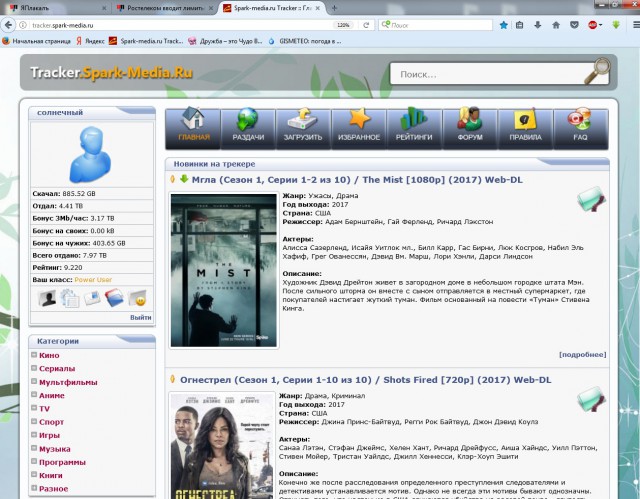The image size is (640, 499).
Task: Open Начальная страница bookmark
Action: coord(36,41)
